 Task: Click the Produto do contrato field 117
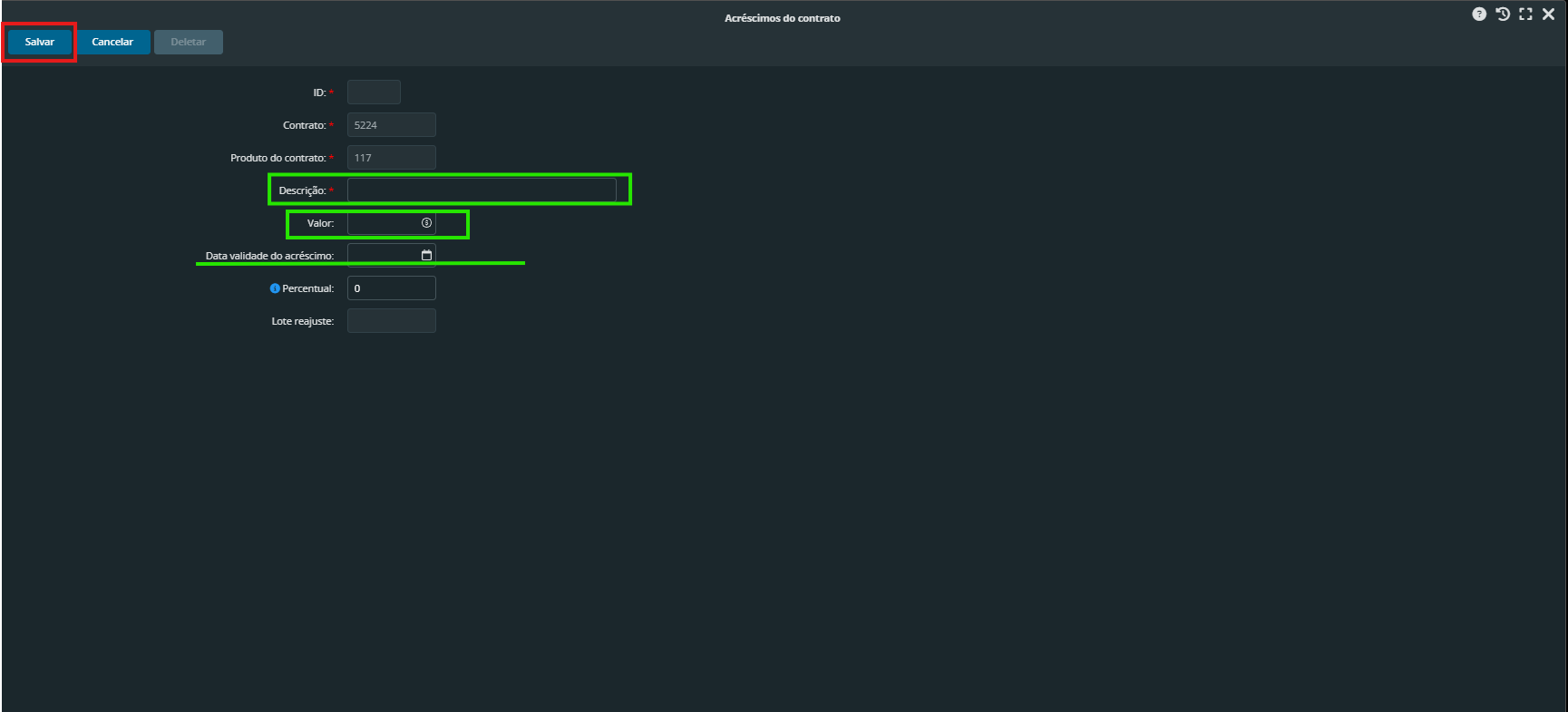391,158
